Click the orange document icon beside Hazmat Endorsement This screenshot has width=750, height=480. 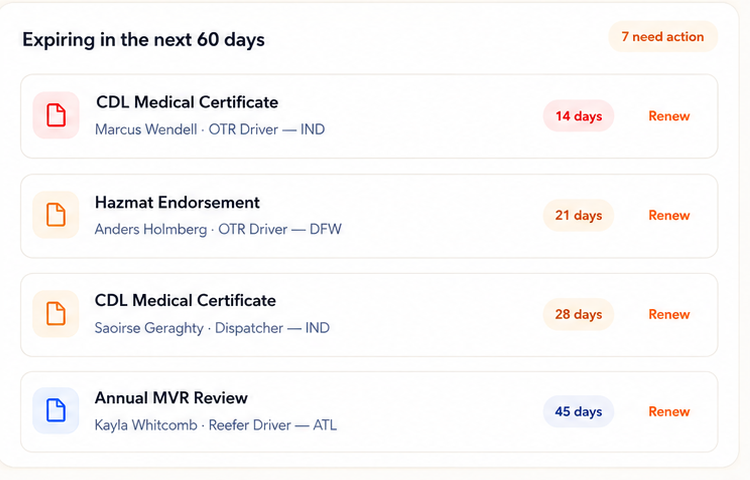click(x=56, y=215)
